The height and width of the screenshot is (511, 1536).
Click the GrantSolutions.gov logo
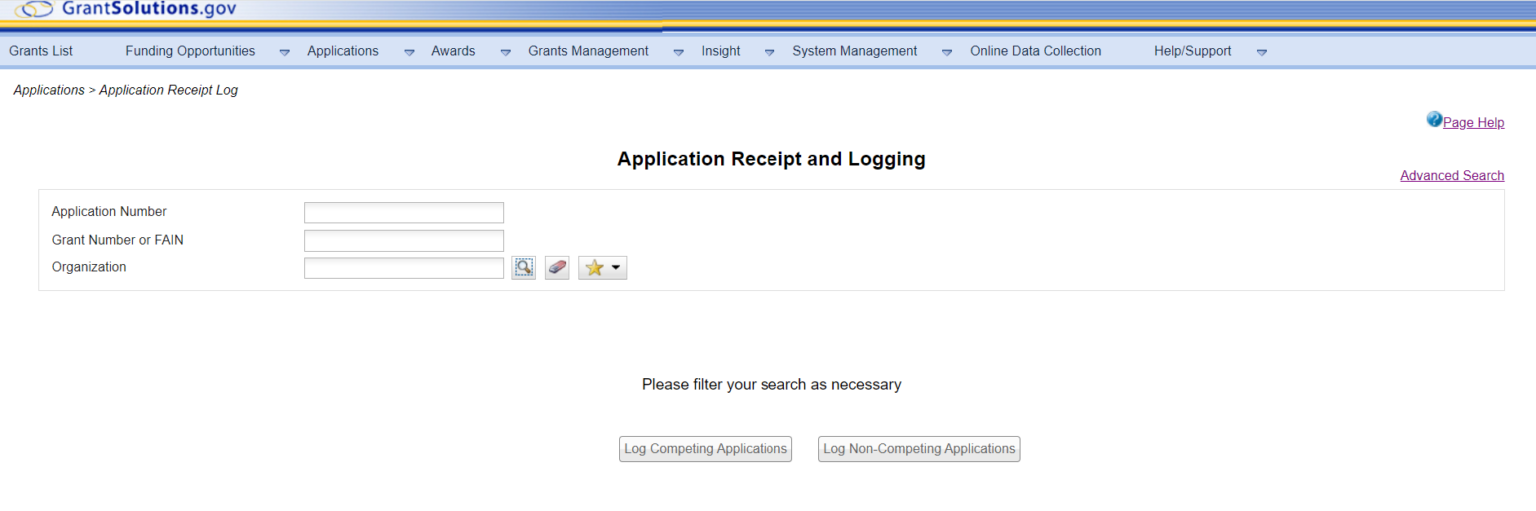click(126, 10)
